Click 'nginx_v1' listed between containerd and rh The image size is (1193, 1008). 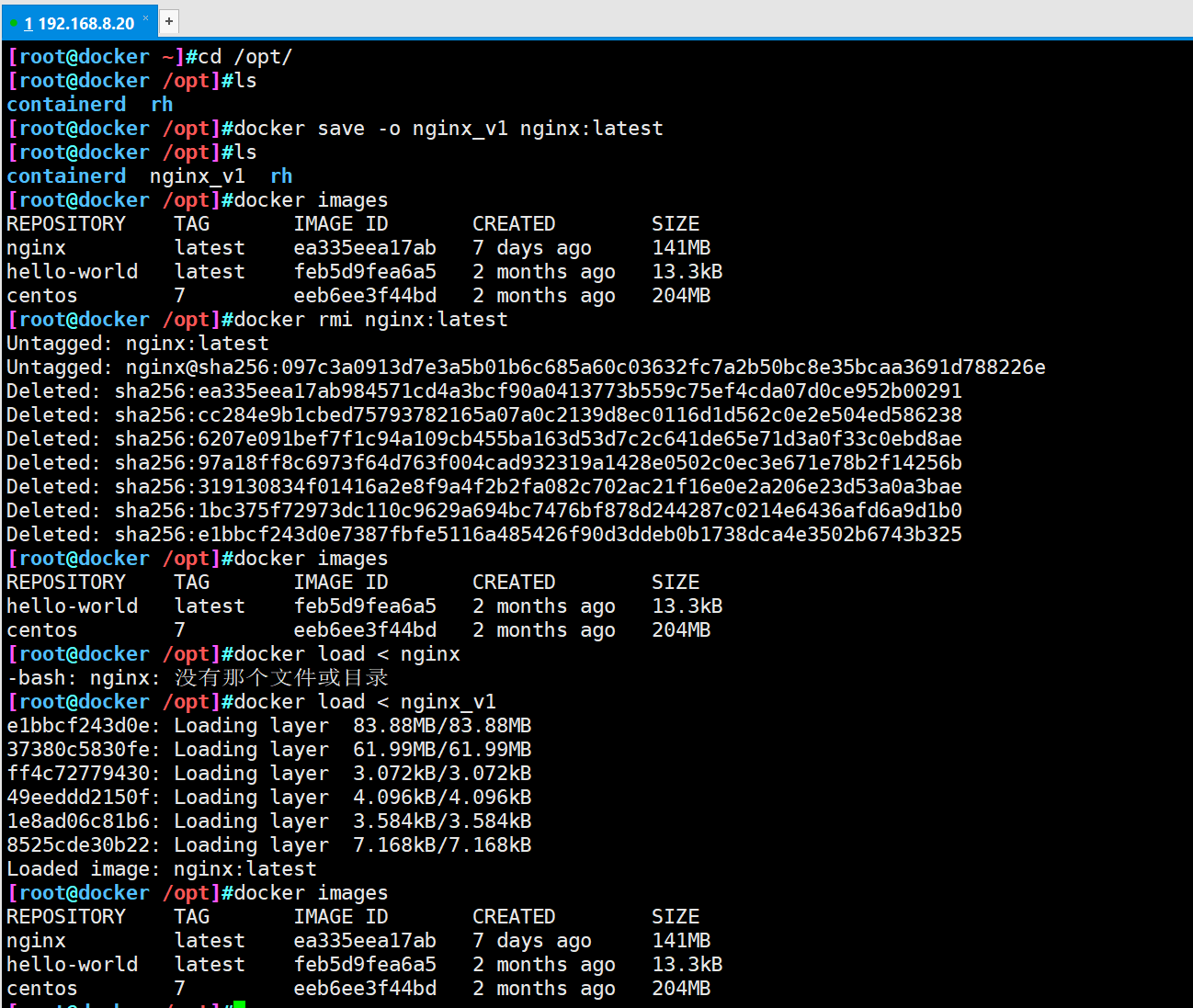point(198,176)
